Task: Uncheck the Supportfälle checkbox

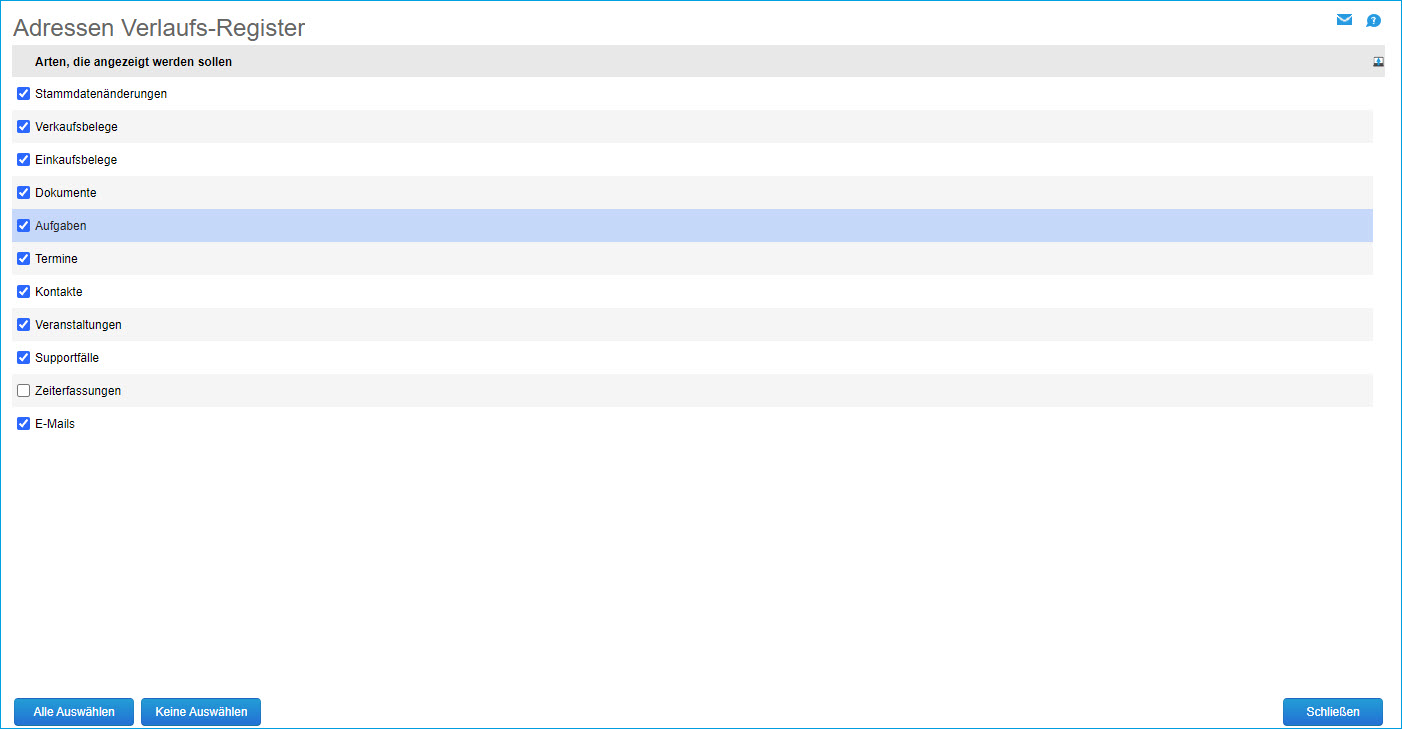Action: tap(24, 358)
